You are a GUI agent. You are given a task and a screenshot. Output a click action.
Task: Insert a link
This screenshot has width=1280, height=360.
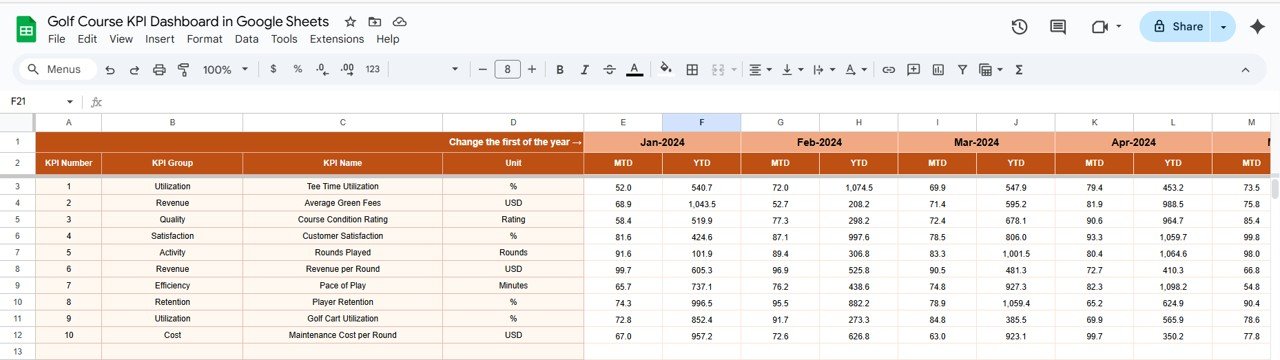[x=889, y=70]
